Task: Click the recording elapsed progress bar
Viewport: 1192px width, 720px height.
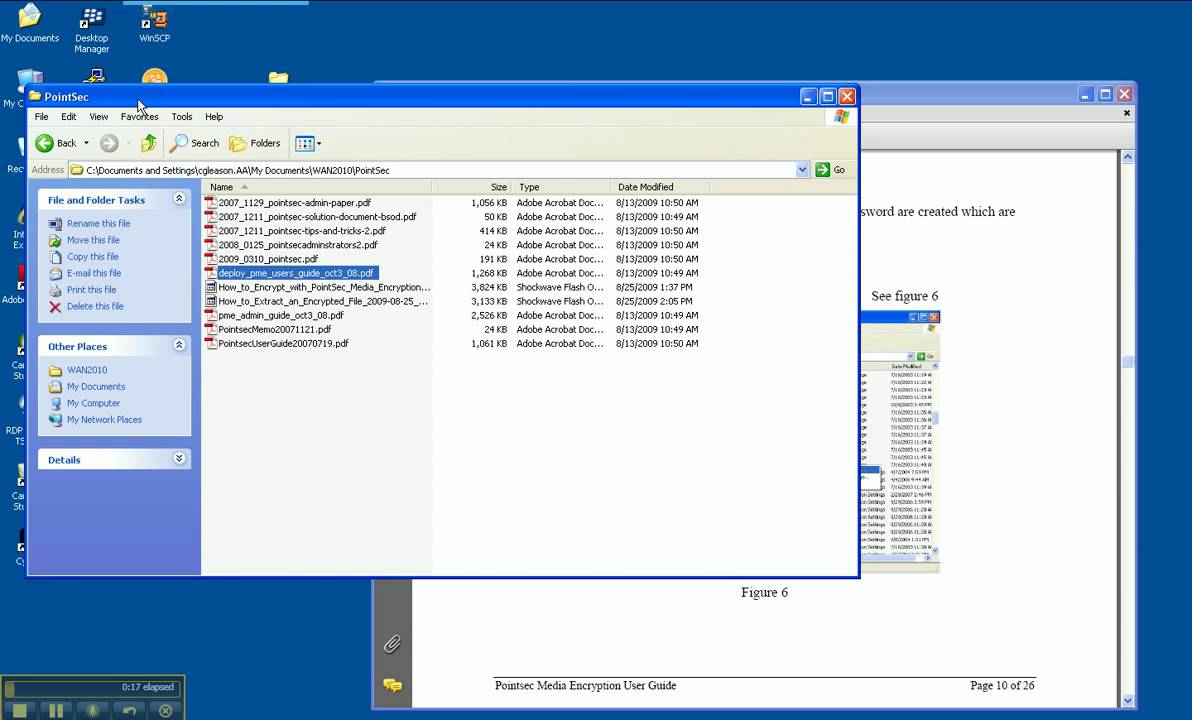Action: tap(91, 688)
